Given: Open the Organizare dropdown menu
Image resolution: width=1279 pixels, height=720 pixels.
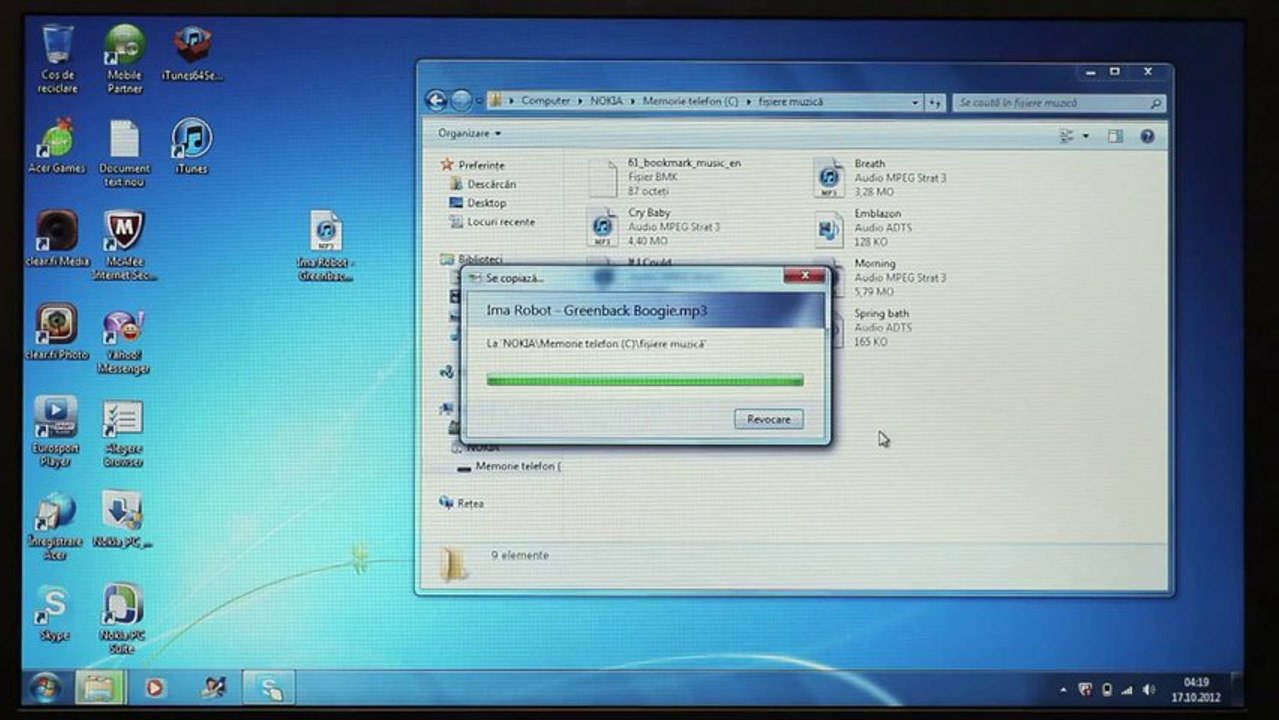Looking at the screenshot, I should [x=469, y=133].
